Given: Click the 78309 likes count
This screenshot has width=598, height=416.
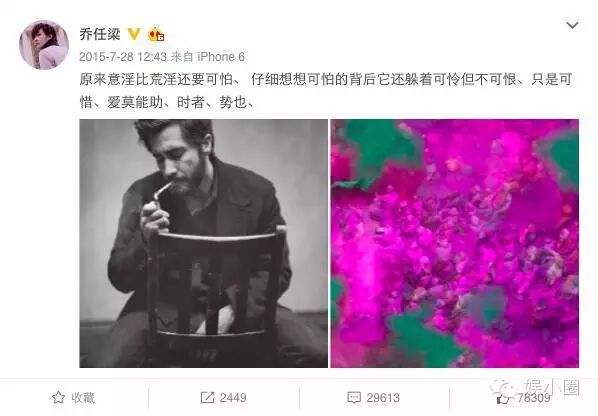Looking at the screenshot, I should (534, 398).
